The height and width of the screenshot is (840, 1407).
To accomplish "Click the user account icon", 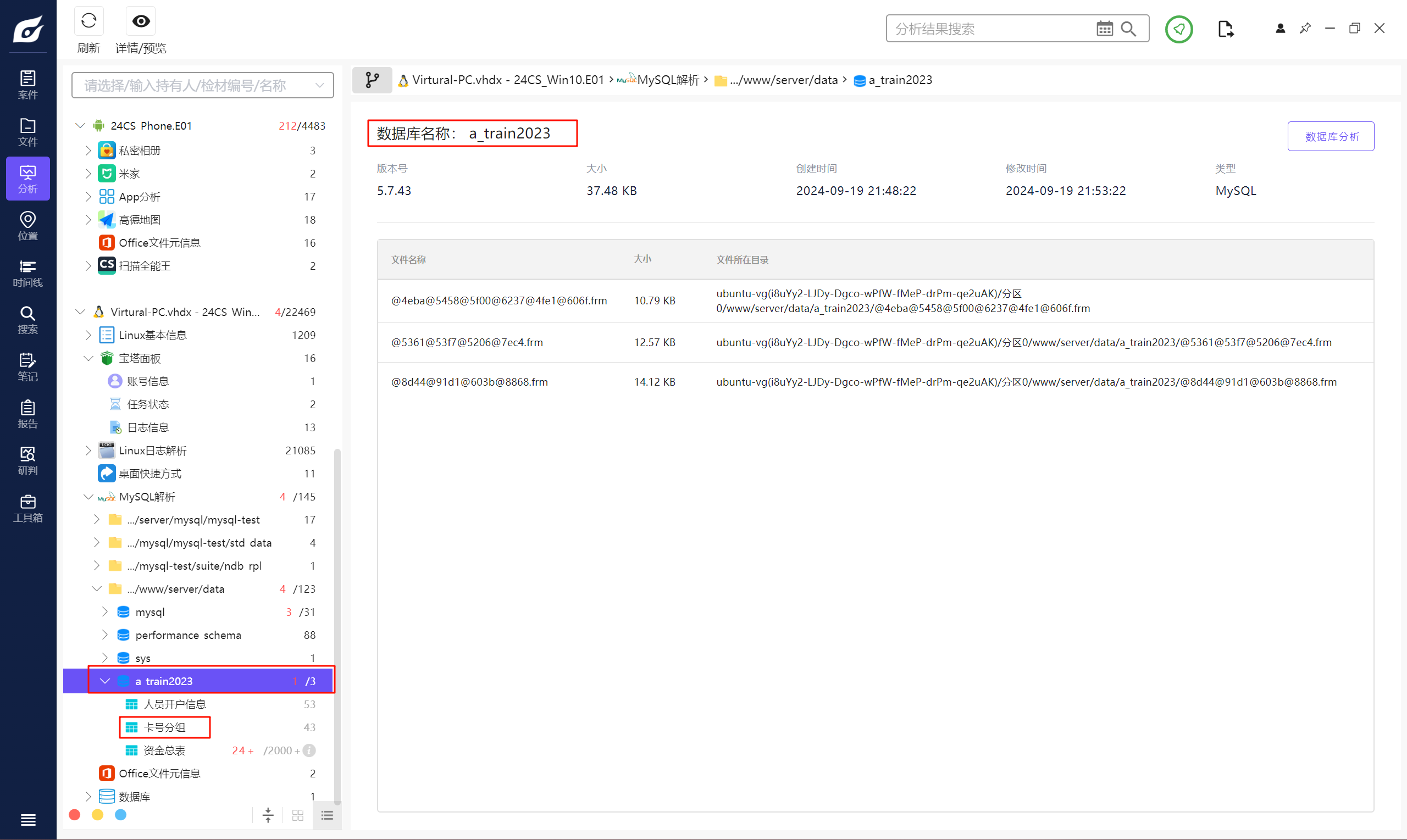I will [x=1280, y=29].
